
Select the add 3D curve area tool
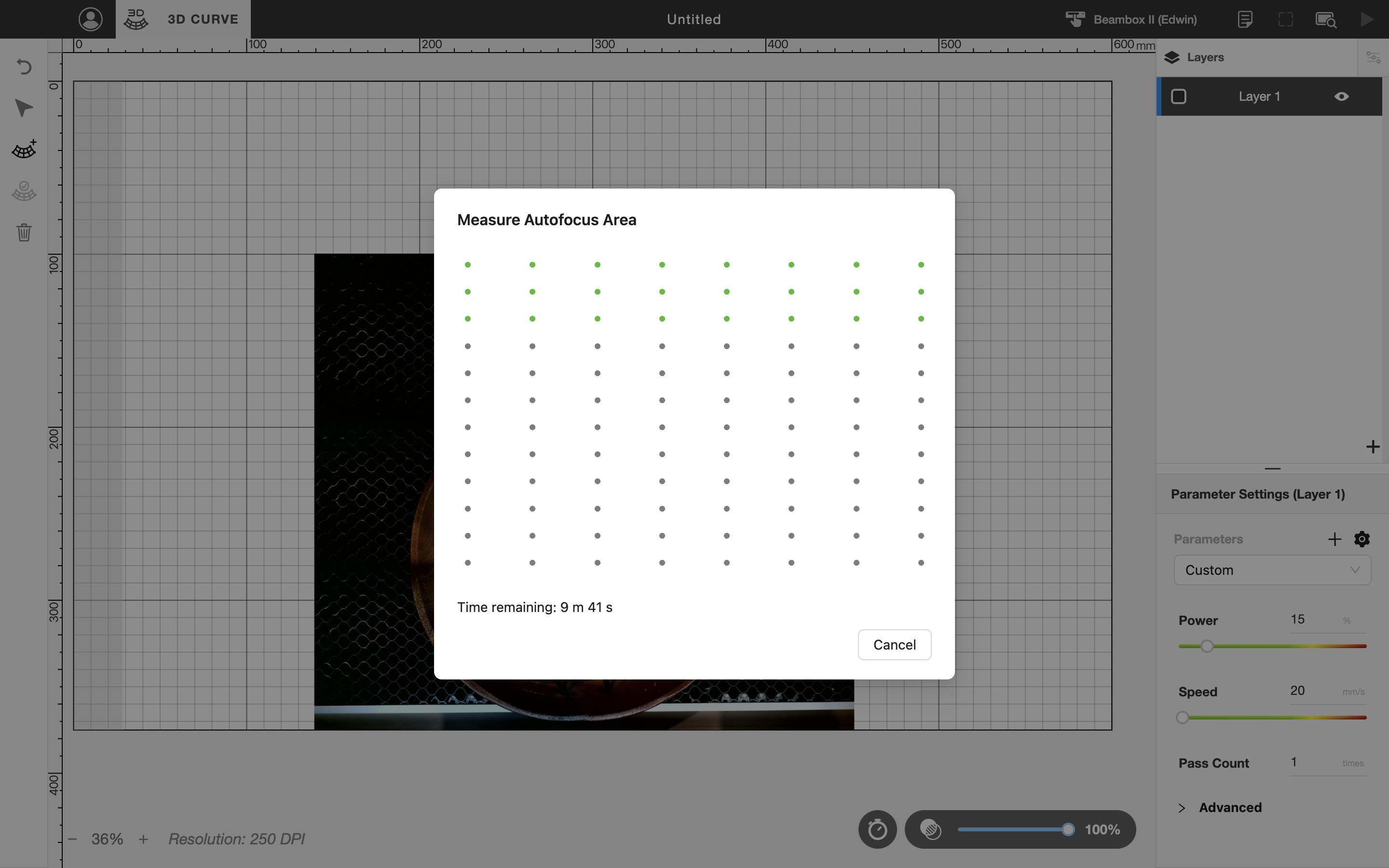[24, 149]
